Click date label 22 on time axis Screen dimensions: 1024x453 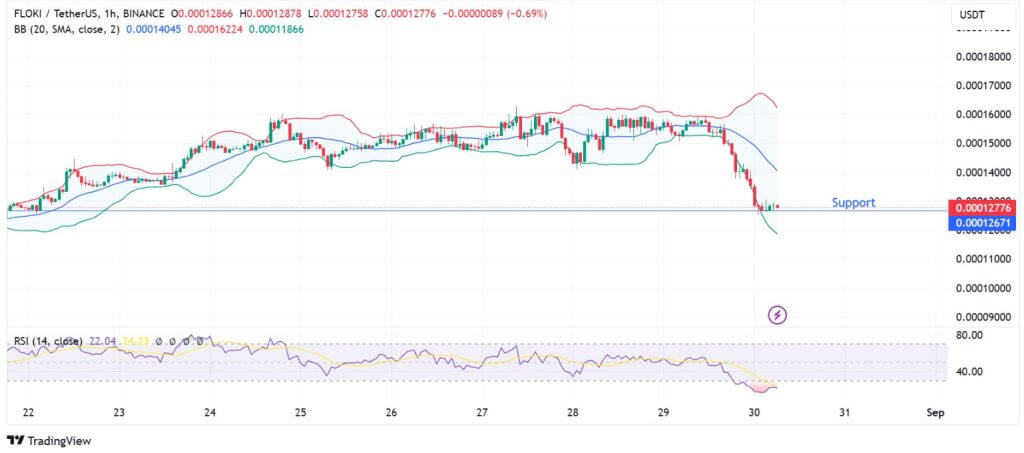[28, 413]
